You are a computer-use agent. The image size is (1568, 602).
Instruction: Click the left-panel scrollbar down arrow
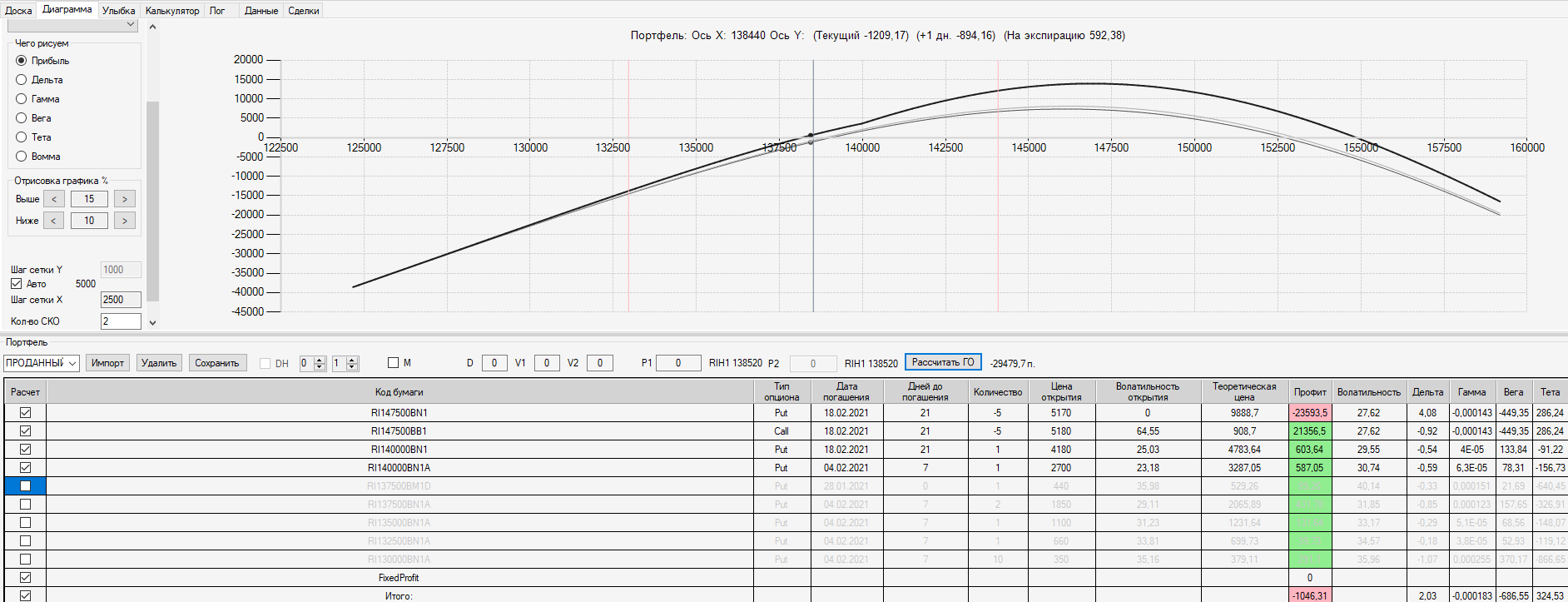(x=152, y=323)
